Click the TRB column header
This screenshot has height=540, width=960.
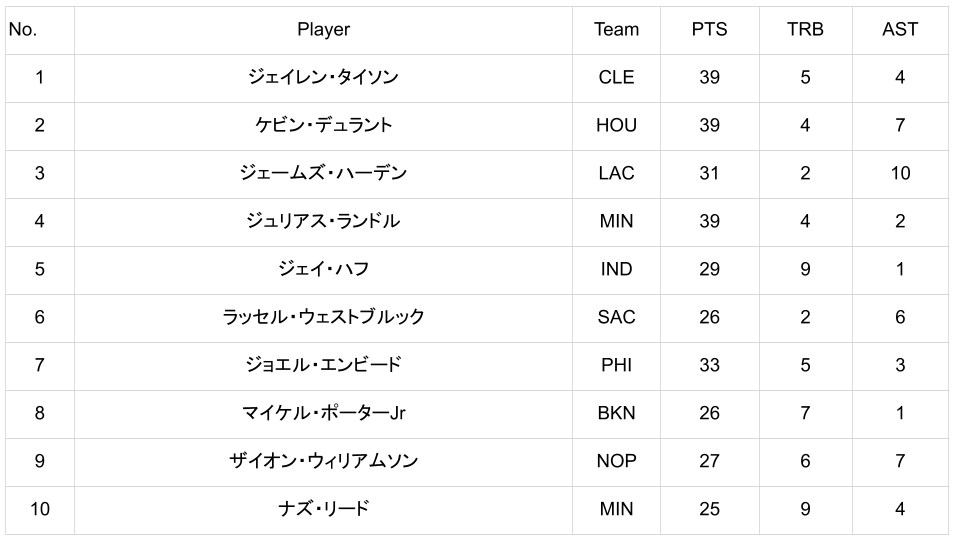[x=805, y=30]
